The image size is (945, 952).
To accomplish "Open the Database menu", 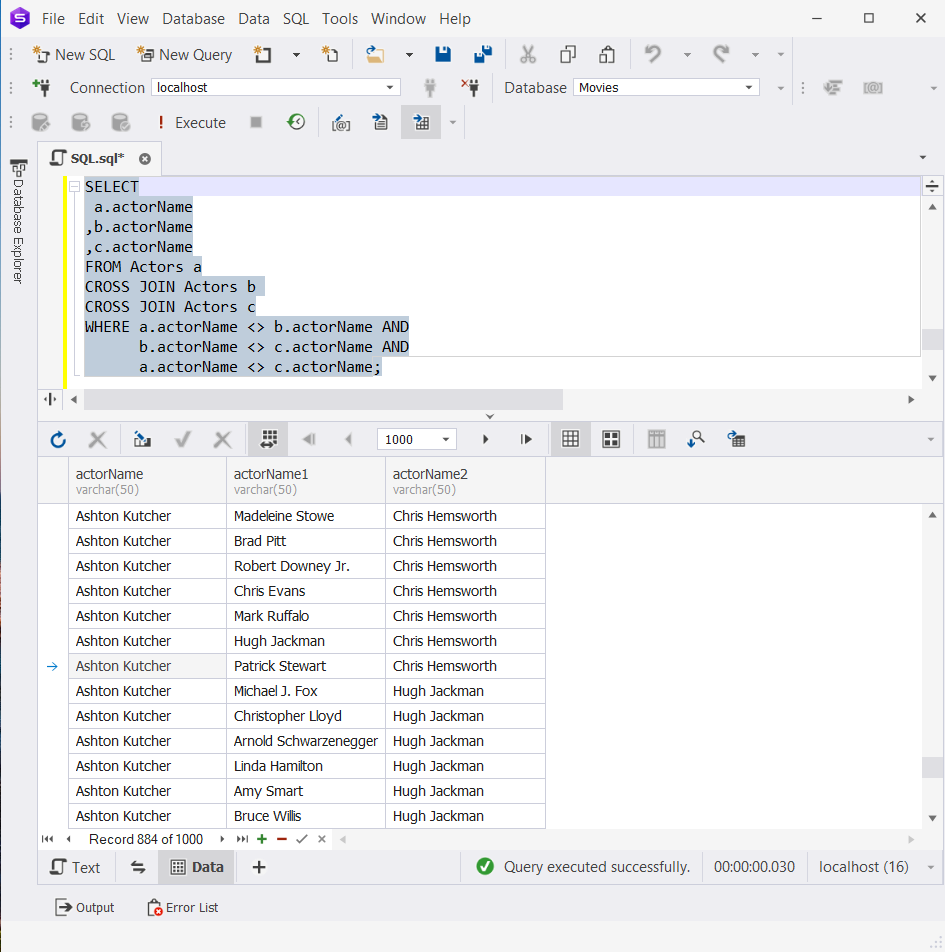I will [x=193, y=19].
